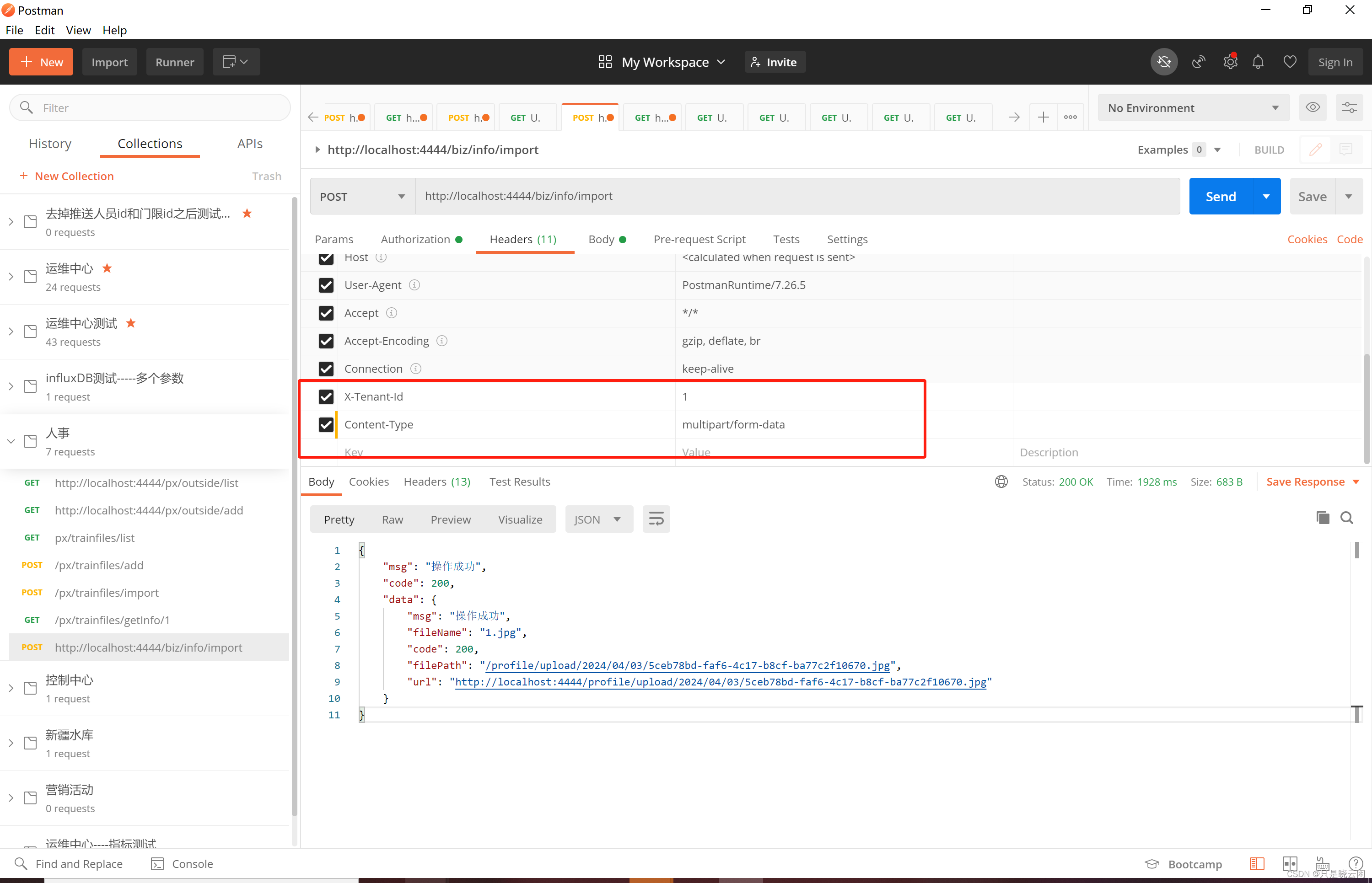This screenshot has height=883, width=1372.
Task: Copy response body to clipboard
Action: [x=1323, y=518]
